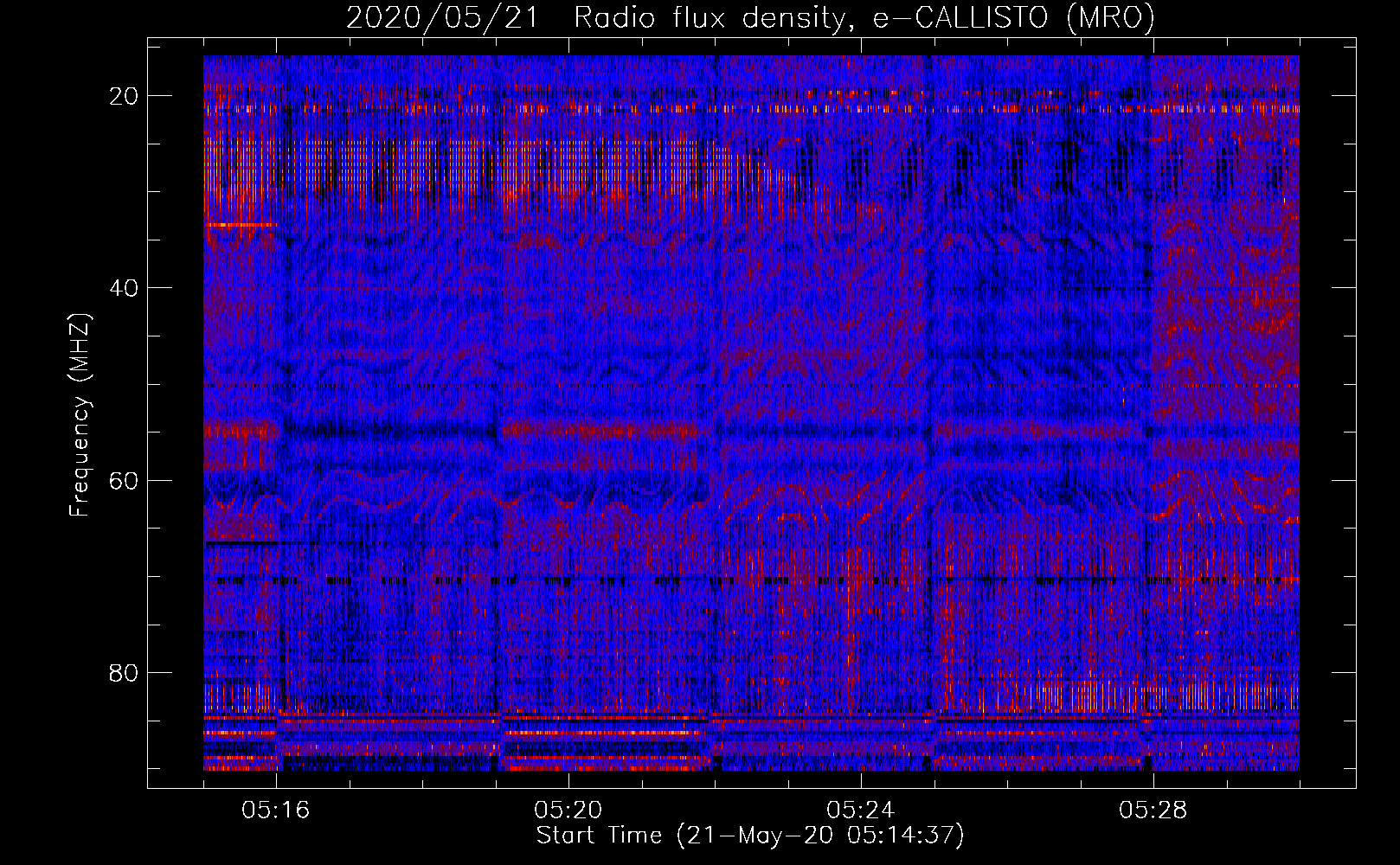Click the plot title '2020/05/21 Radio flux density'
1400x865 pixels.
[x=596, y=17]
